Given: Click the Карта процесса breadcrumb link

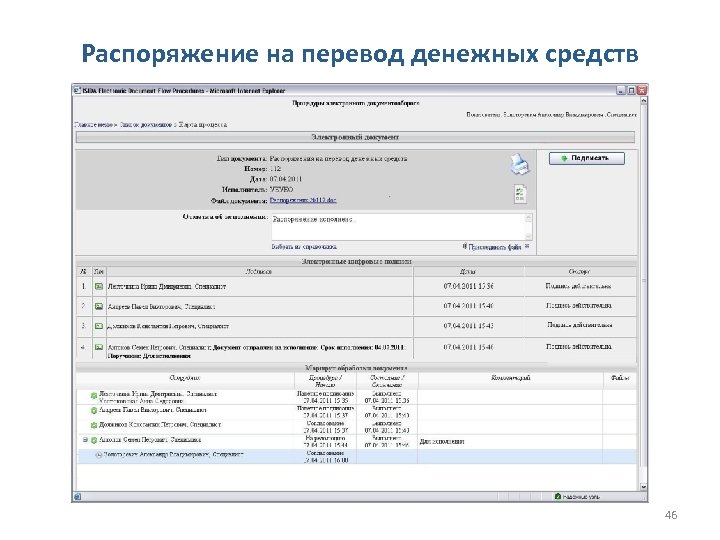Looking at the screenshot, I should click(x=202, y=124).
